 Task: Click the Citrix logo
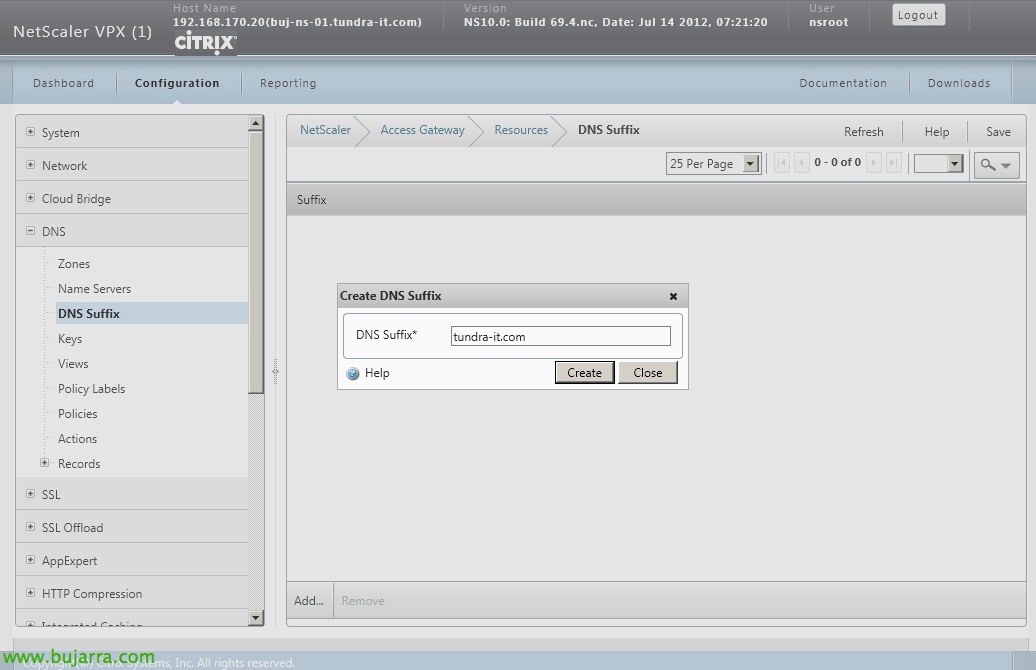tap(205, 43)
